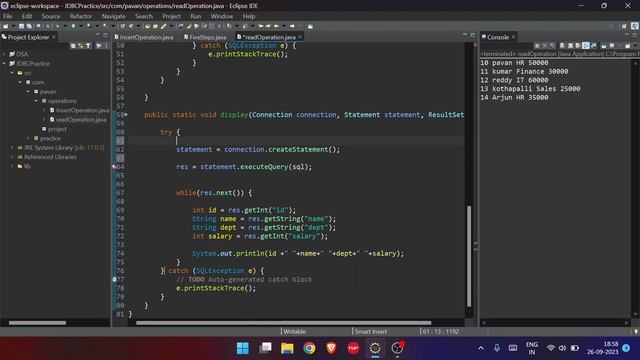Screen dimensions: 640x360
Task: Expand JRE System Library node
Action: 12,147
